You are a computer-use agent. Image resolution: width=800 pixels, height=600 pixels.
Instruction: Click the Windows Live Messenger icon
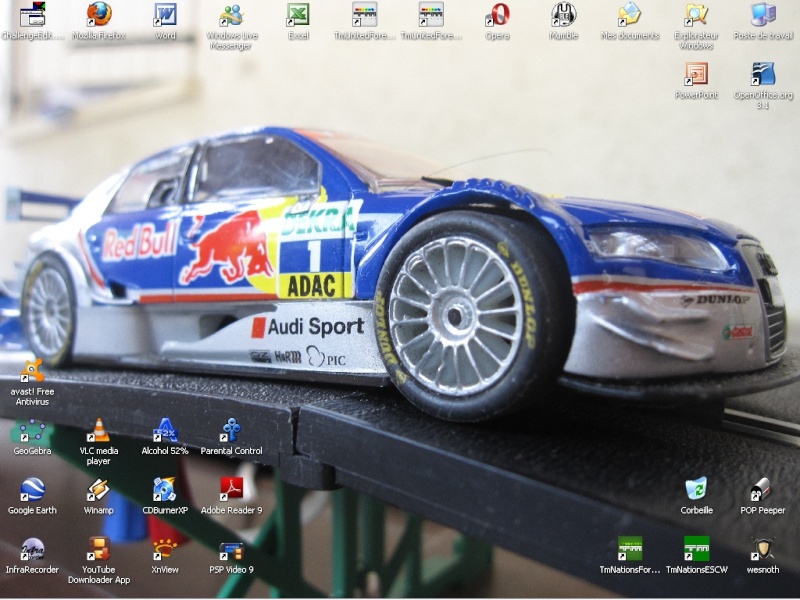click(232, 14)
